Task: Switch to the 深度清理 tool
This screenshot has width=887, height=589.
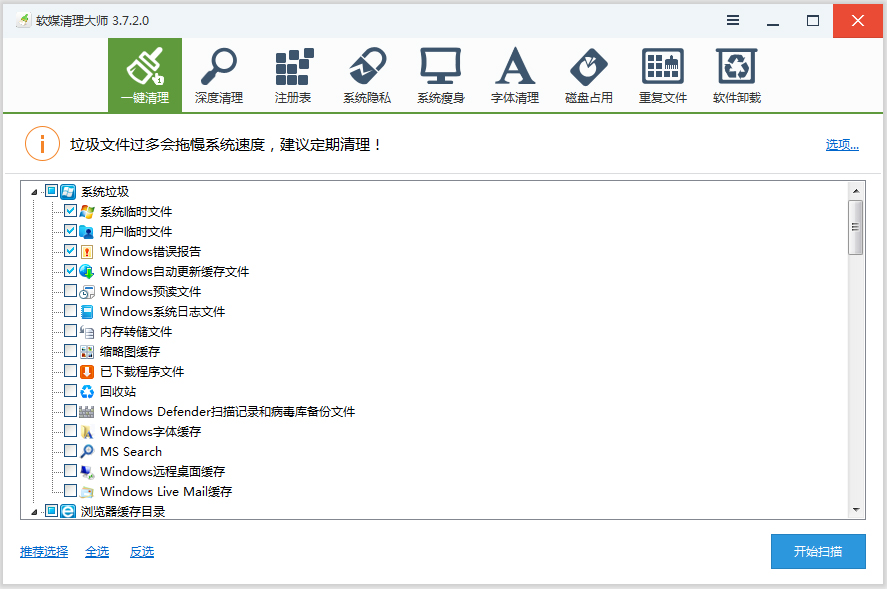Action: click(x=219, y=75)
